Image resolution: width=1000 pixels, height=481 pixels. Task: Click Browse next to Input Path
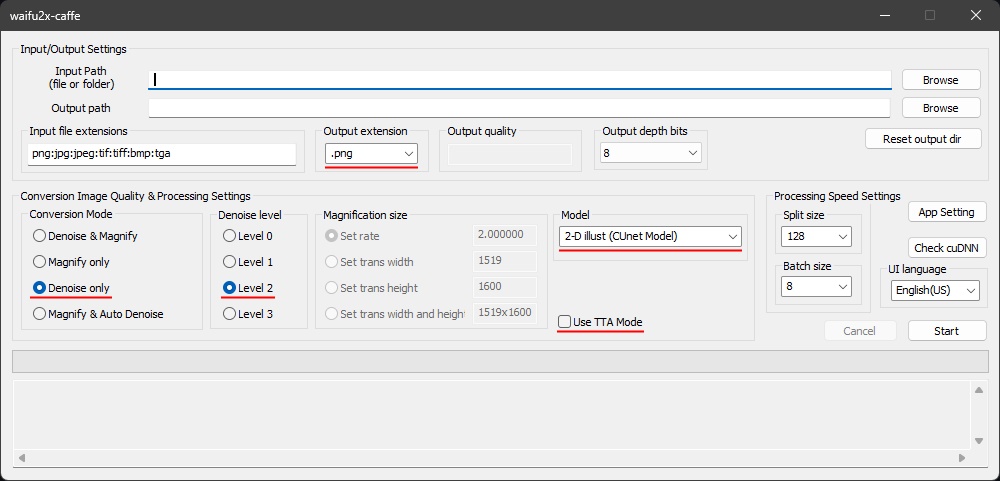[940, 80]
